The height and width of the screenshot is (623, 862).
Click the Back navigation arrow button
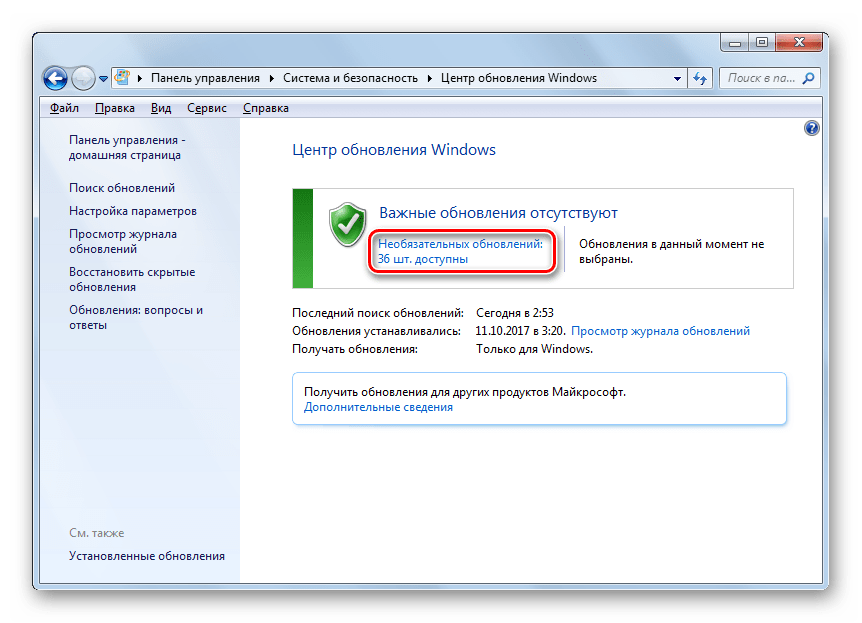(55, 78)
